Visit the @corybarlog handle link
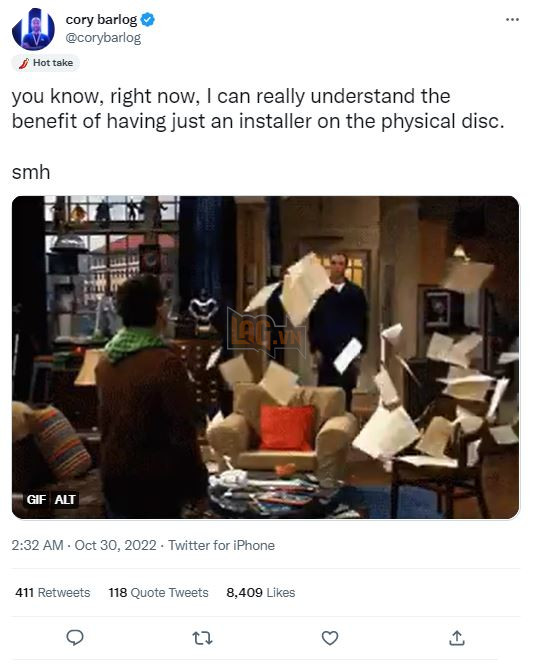Image resolution: width=533 pixels, height=665 pixels. pos(103,38)
